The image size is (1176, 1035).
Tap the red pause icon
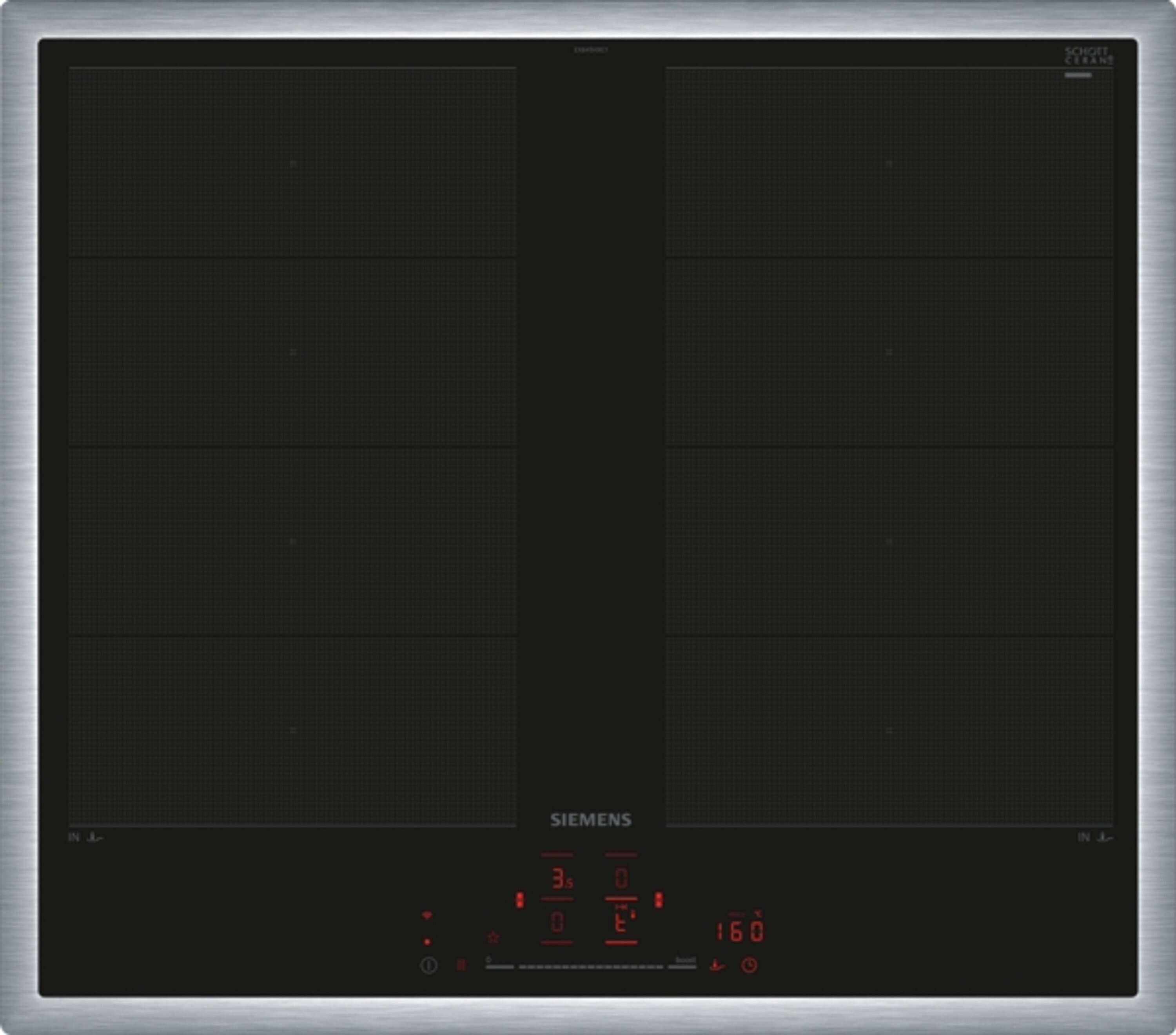coord(461,965)
